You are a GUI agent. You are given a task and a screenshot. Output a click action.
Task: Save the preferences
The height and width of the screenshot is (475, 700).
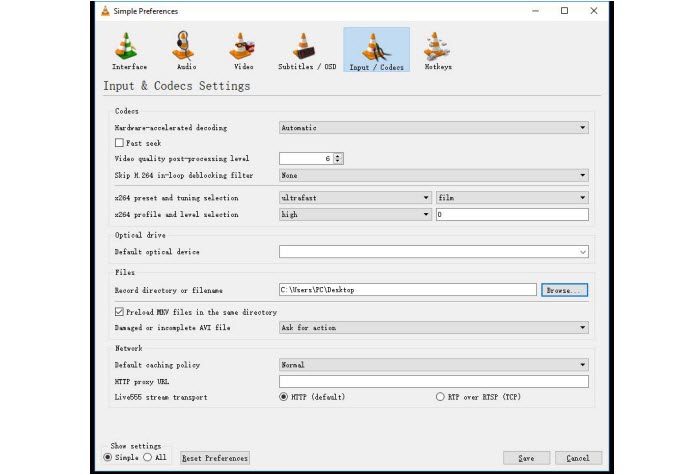[526, 458]
